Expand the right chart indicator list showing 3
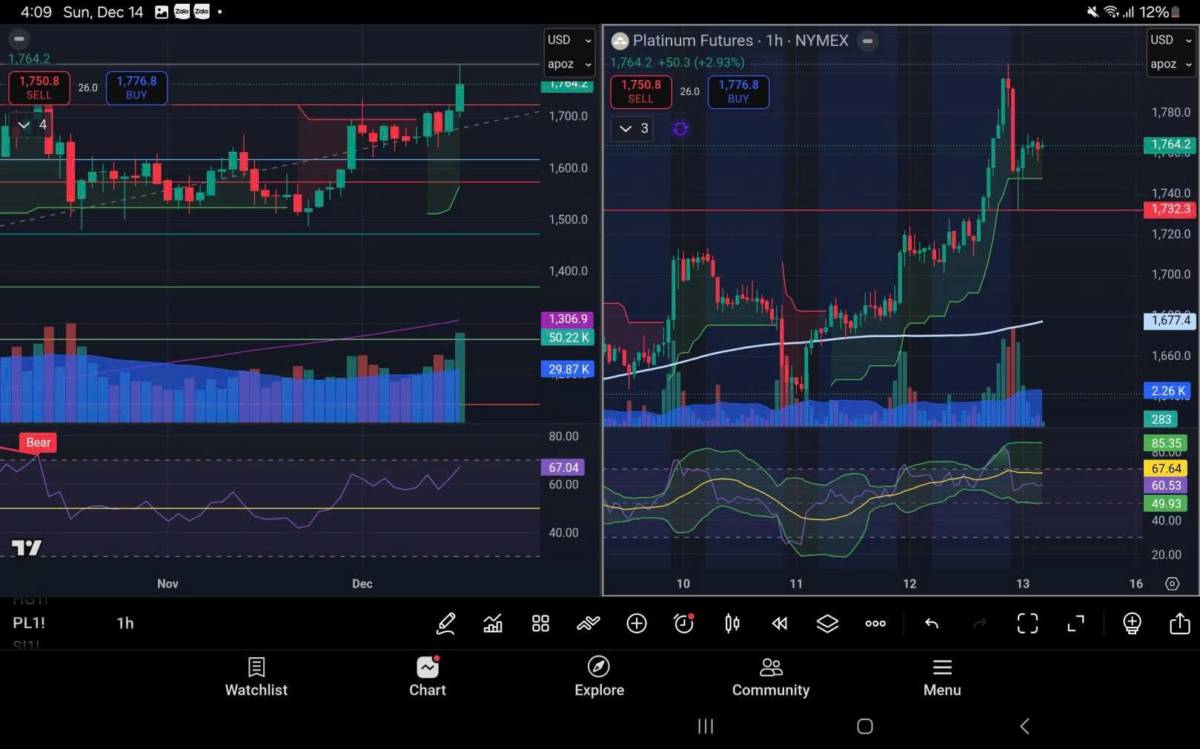The height and width of the screenshot is (749, 1200). pos(632,129)
